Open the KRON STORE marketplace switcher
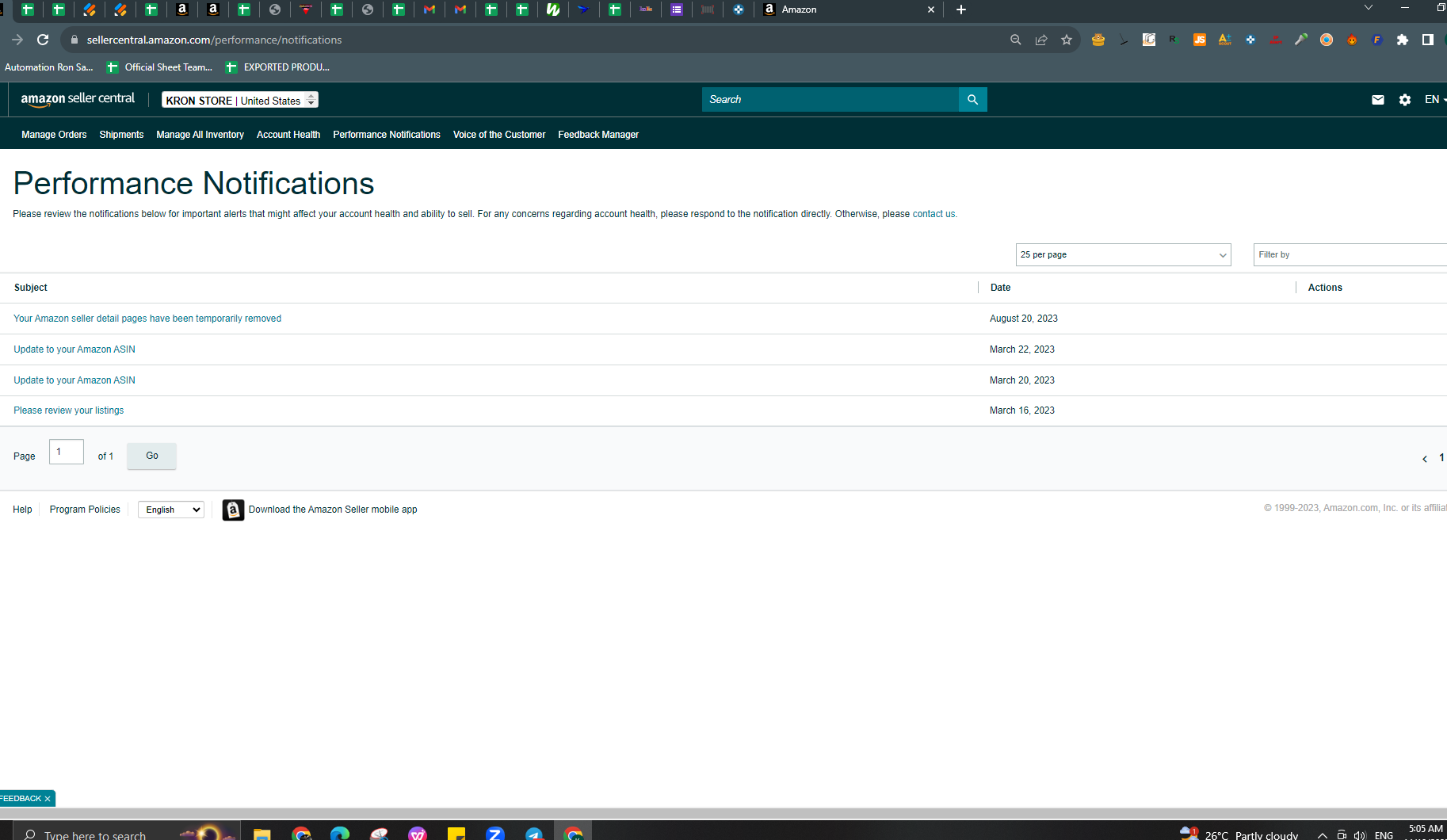 (240, 100)
